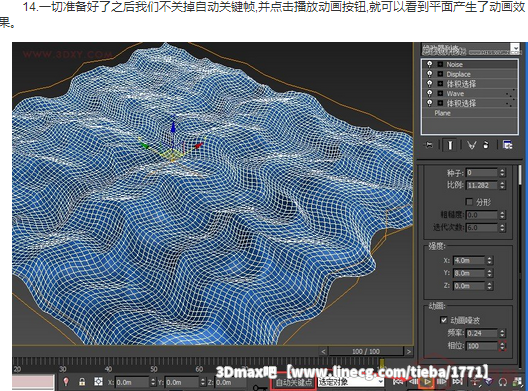Viewport: 528px width, 391px height.
Task: Click the 粗糙度 roughness input field
Action: (x=482, y=215)
